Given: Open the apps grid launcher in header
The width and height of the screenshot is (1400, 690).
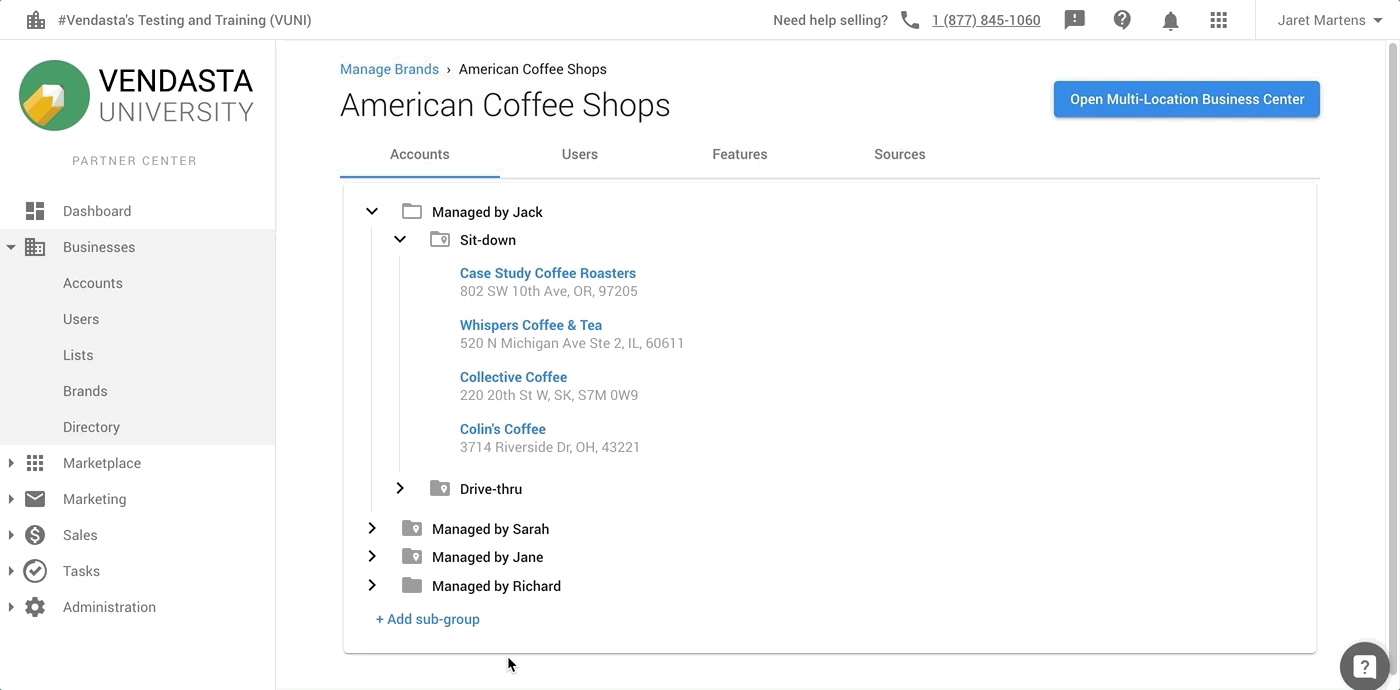Looking at the screenshot, I should 1219,20.
